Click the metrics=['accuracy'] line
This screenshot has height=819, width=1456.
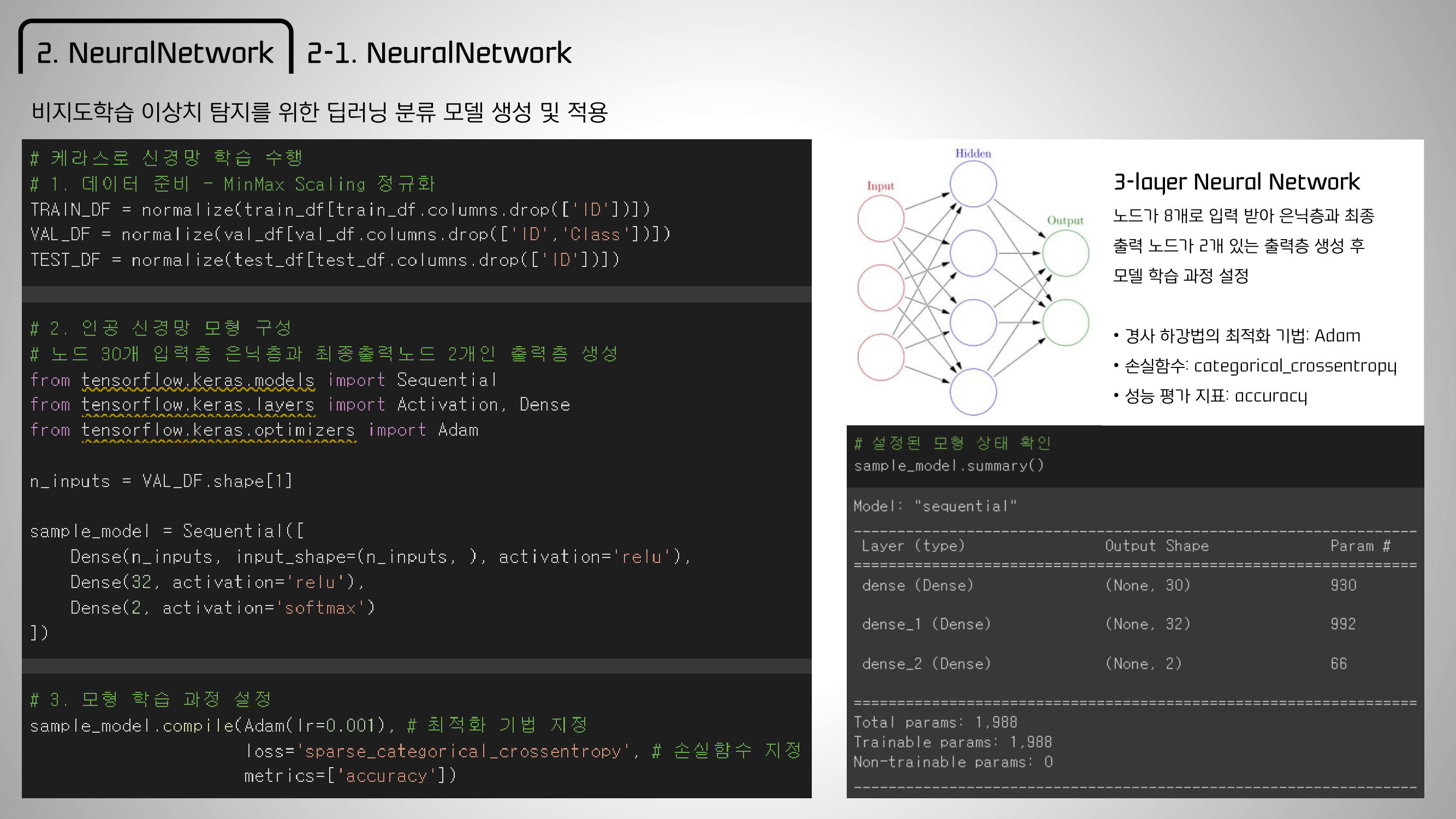350,776
